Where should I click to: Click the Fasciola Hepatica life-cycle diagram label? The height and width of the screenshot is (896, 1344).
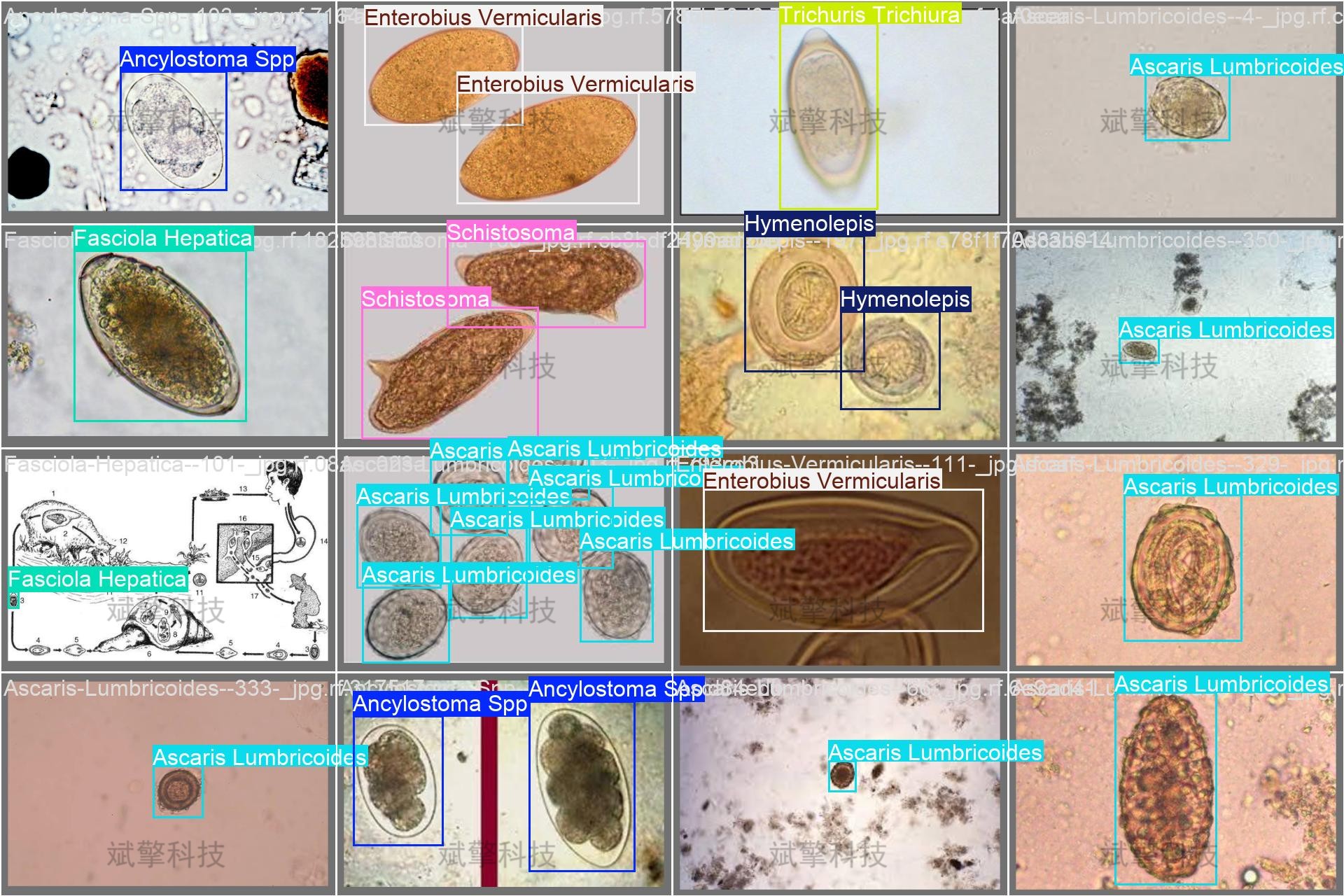coord(97,580)
